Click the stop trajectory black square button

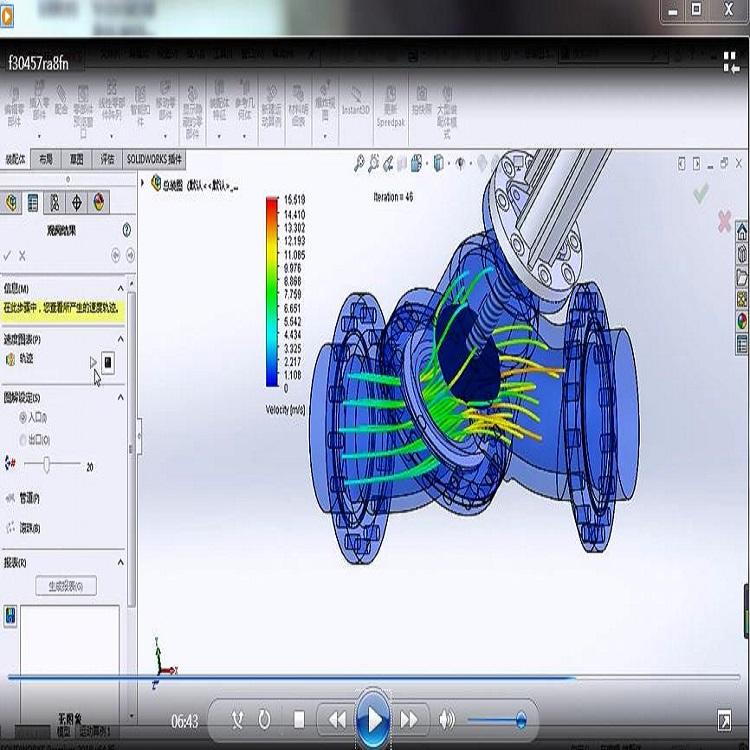[108, 363]
